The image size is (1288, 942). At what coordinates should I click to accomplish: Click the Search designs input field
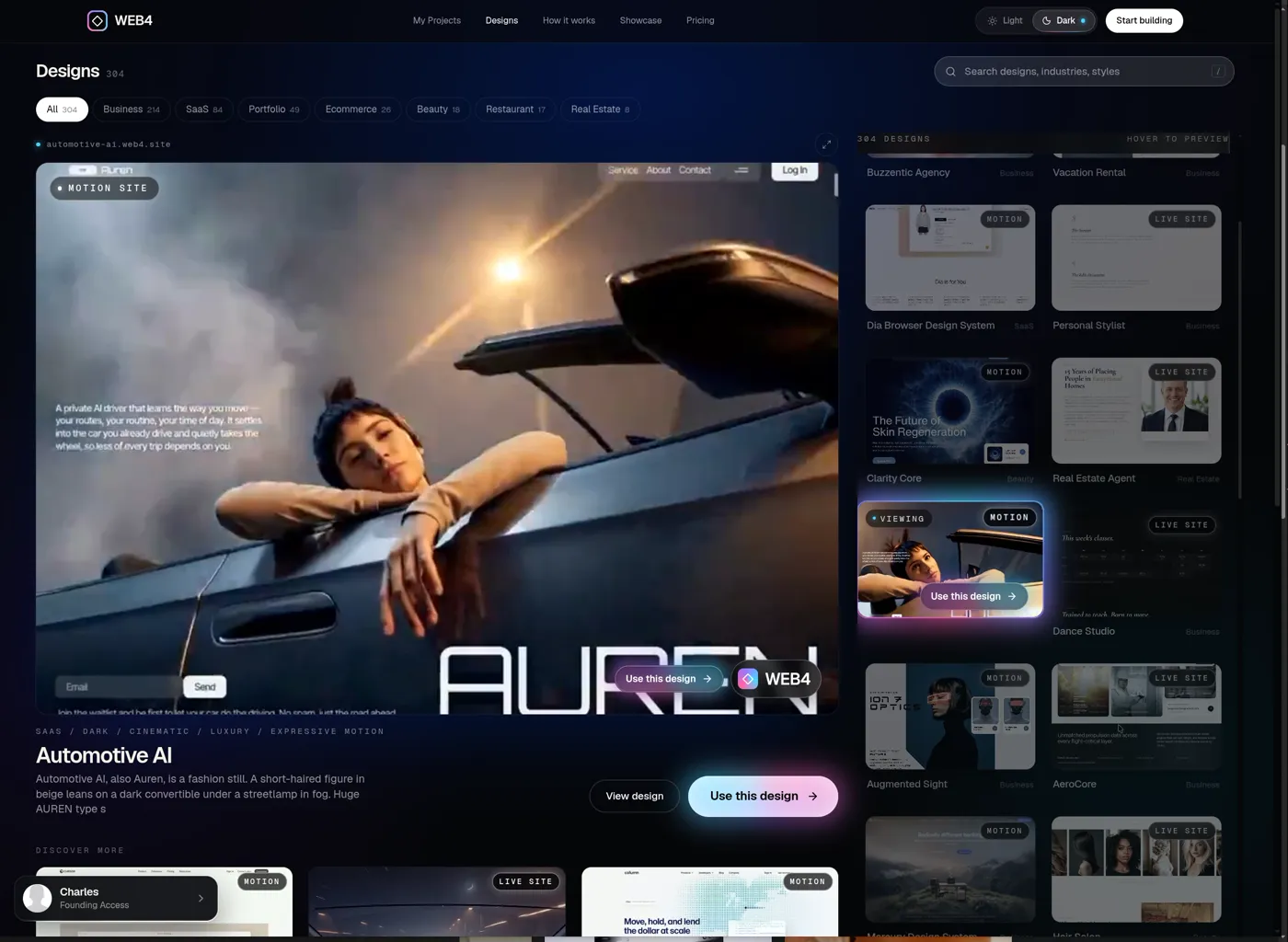tap(1084, 72)
